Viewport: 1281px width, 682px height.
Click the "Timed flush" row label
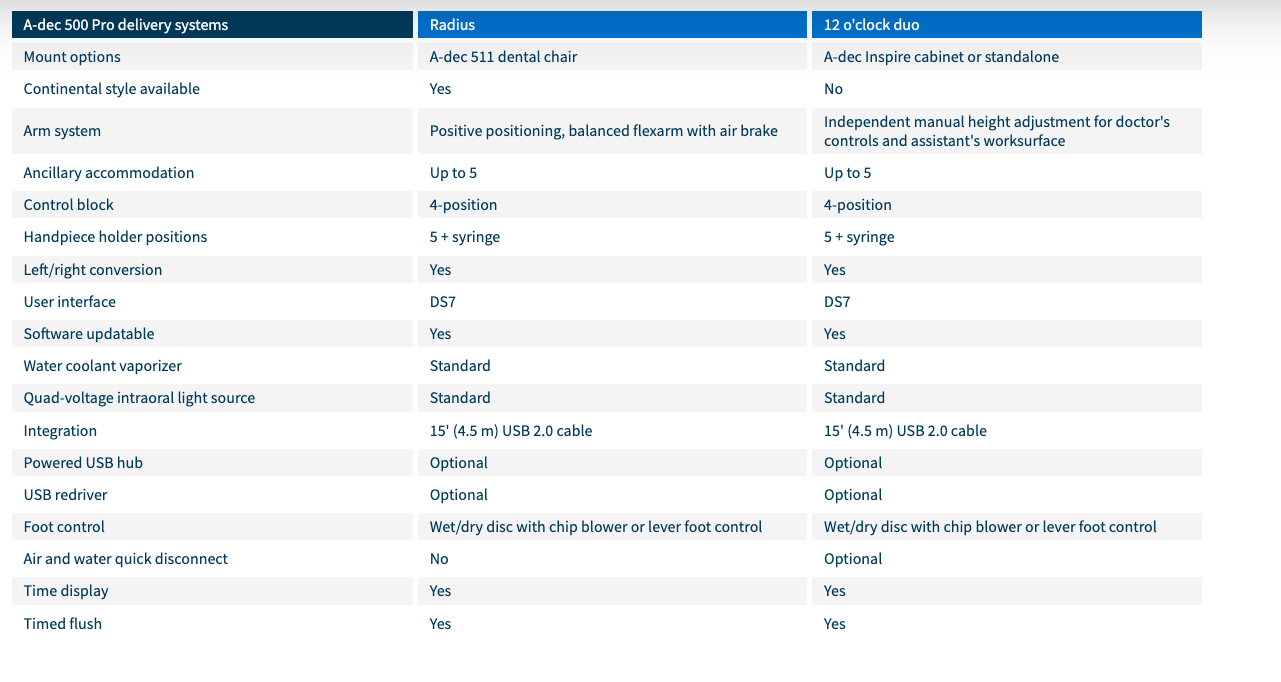click(x=63, y=624)
